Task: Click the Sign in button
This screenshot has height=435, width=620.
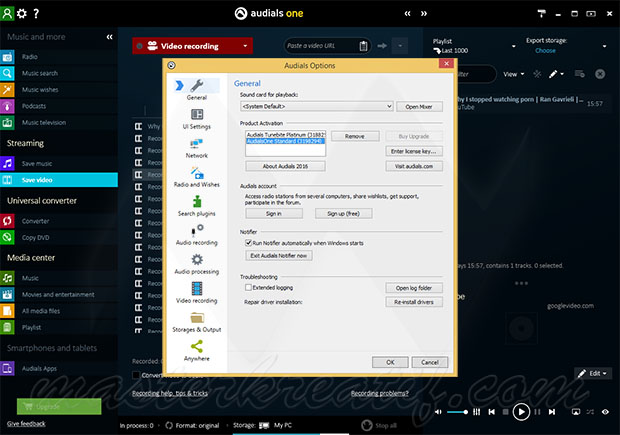Action: 274,214
